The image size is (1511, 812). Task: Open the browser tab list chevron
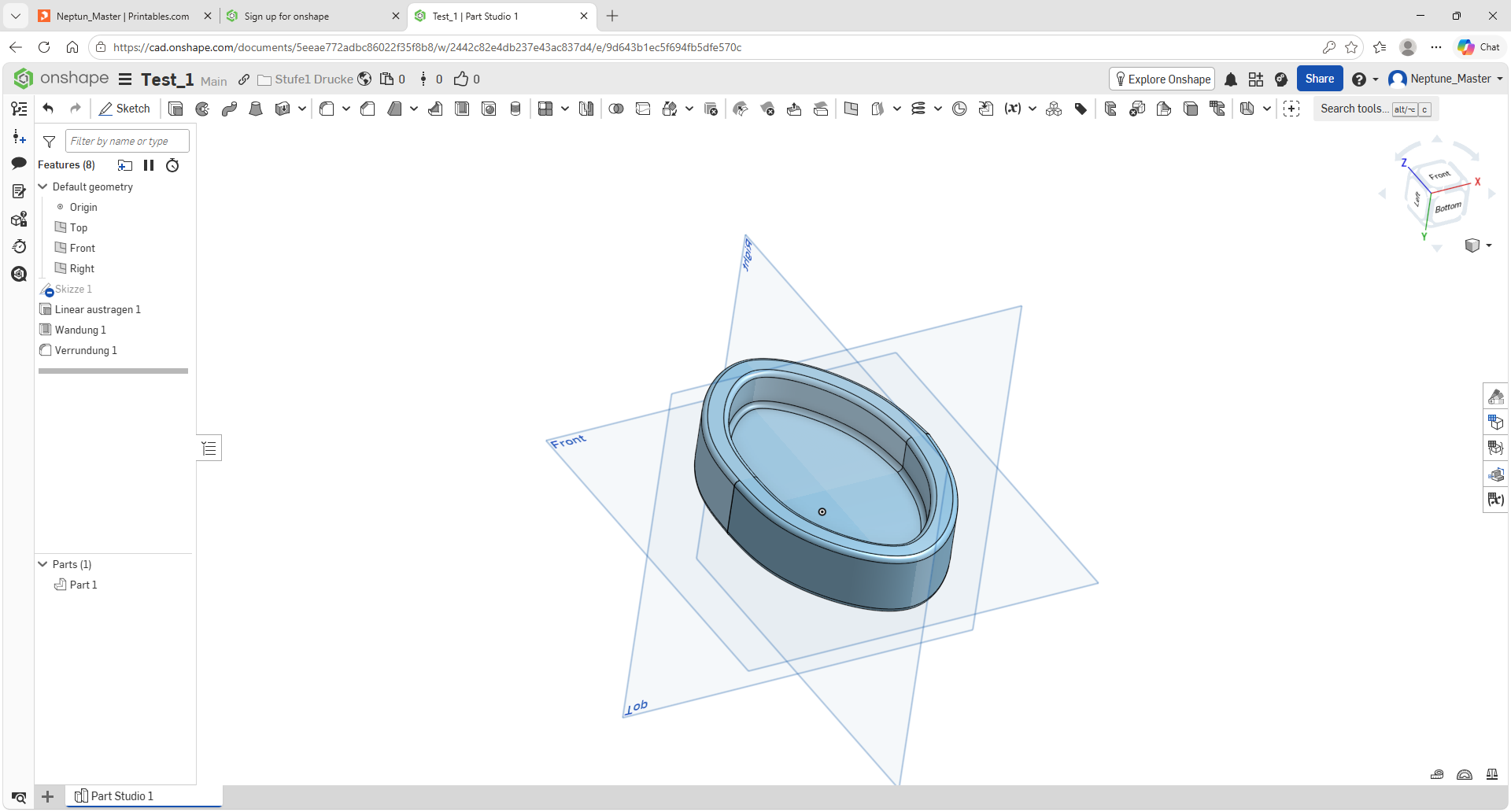coord(15,16)
